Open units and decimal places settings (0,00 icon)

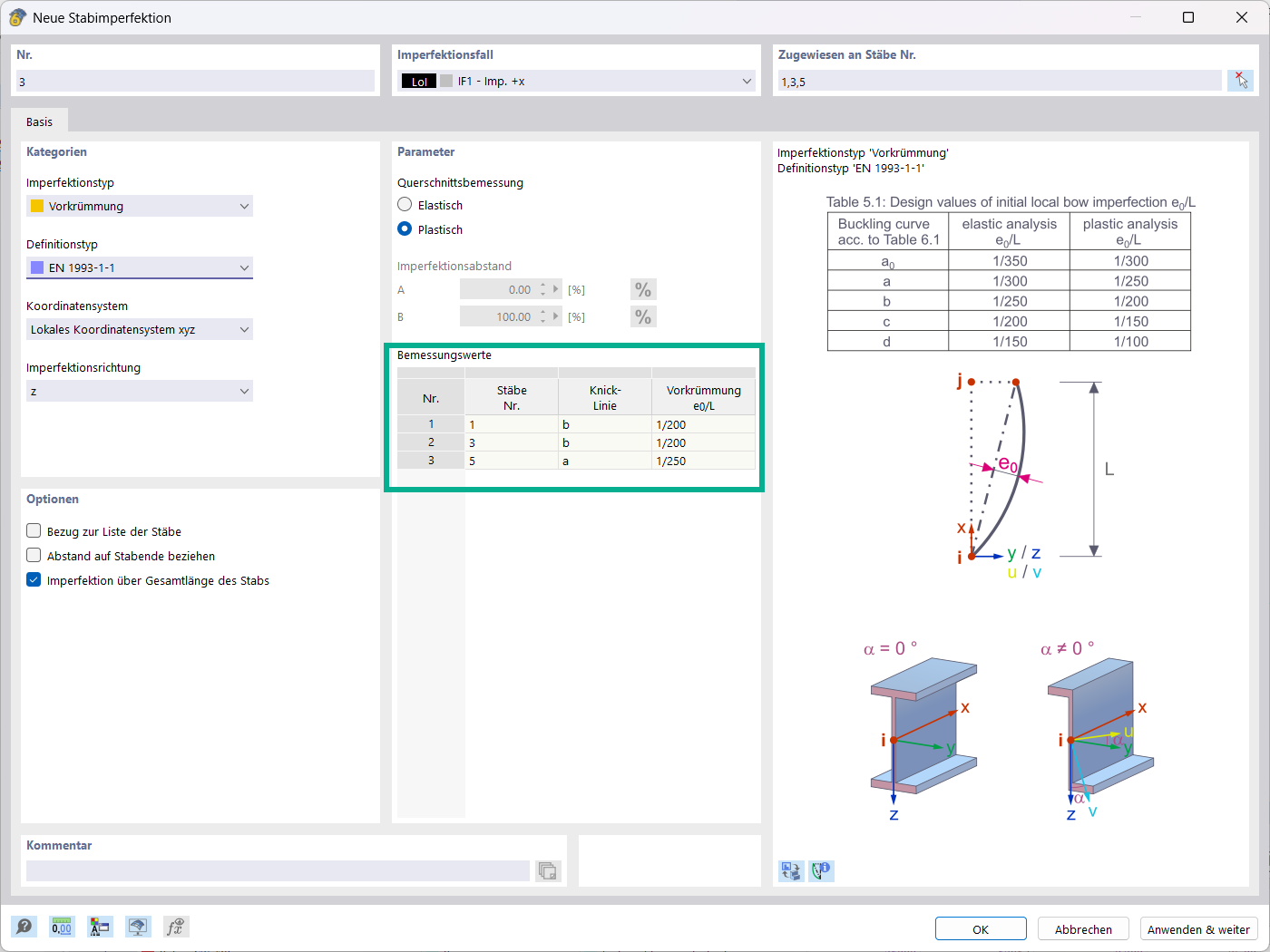62,927
